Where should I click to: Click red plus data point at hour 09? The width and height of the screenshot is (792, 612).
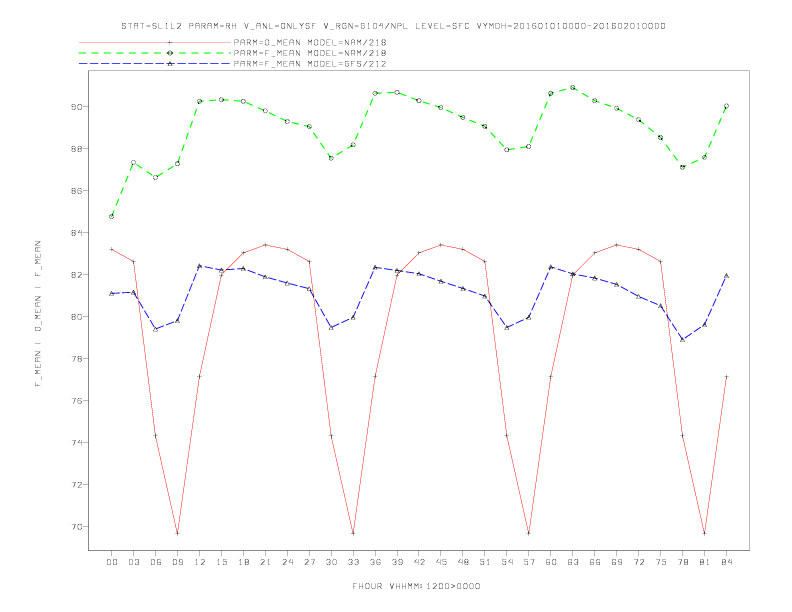click(177, 533)
